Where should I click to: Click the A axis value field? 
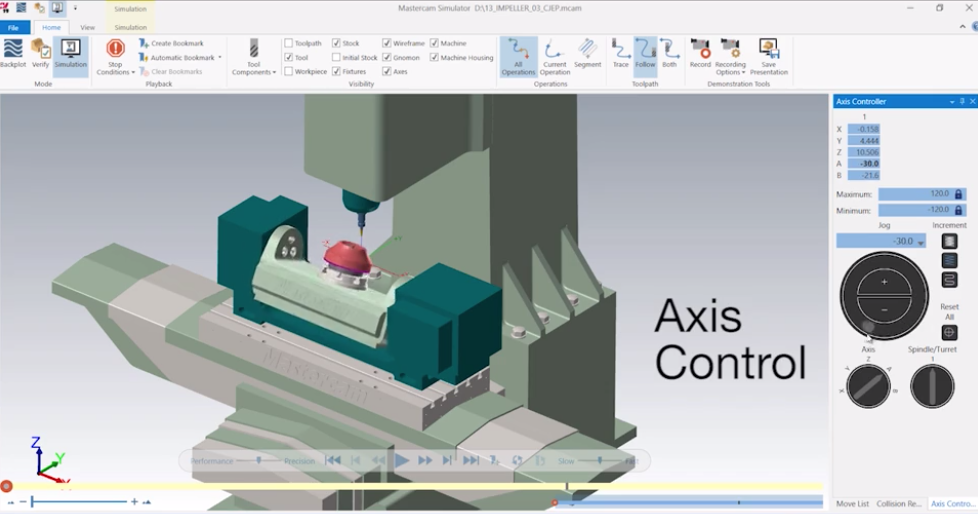pos(864,163)
